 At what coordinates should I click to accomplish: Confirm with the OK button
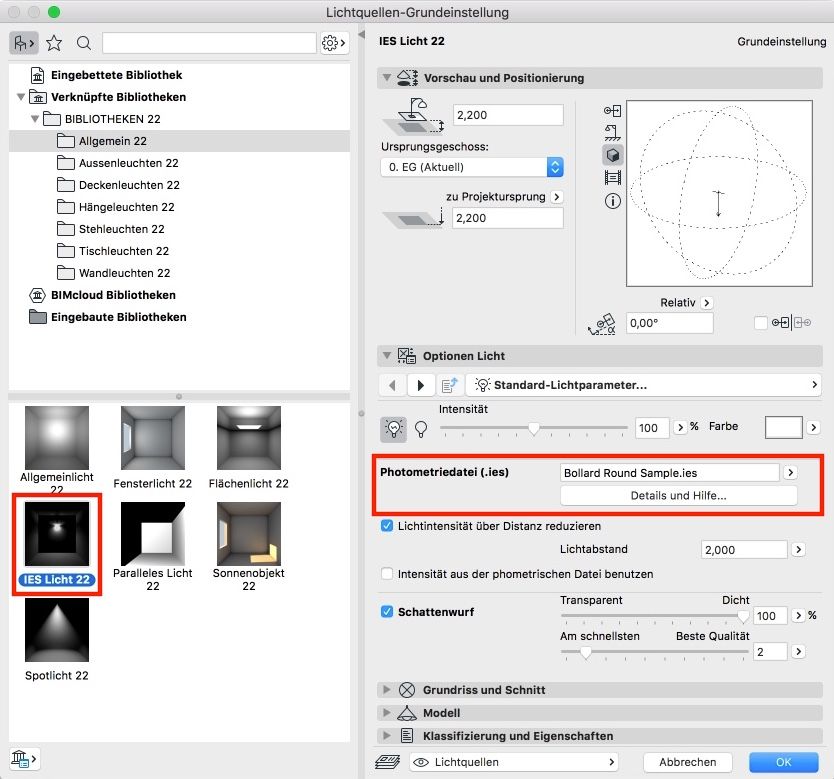coord(783,762)
